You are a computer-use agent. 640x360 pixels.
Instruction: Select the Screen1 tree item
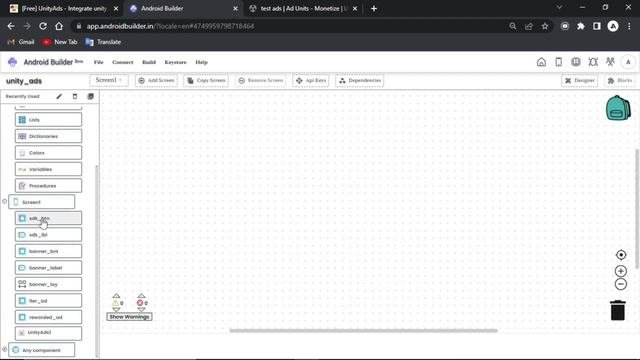point(42,202)
